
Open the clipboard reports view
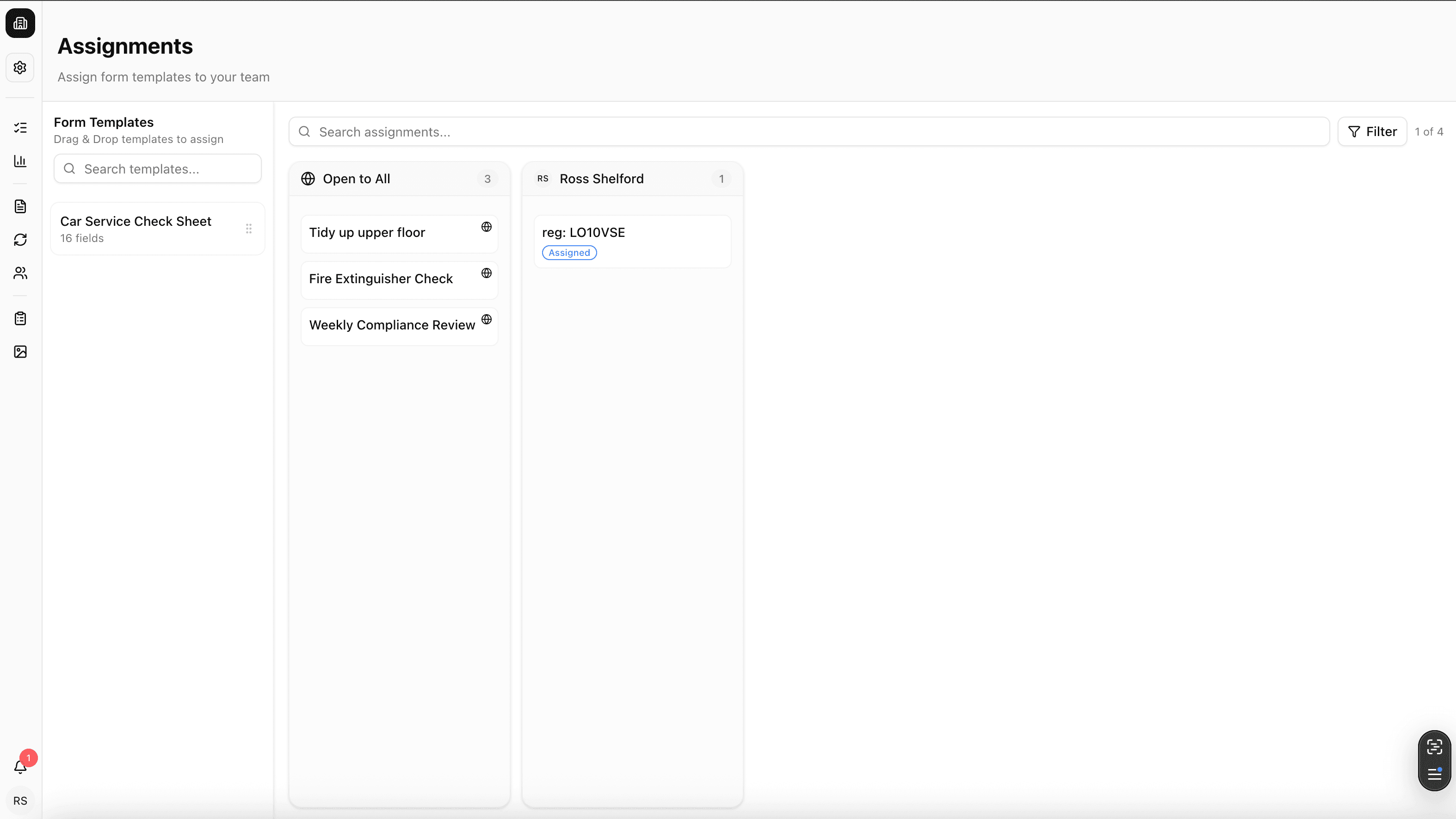point(20,318)
